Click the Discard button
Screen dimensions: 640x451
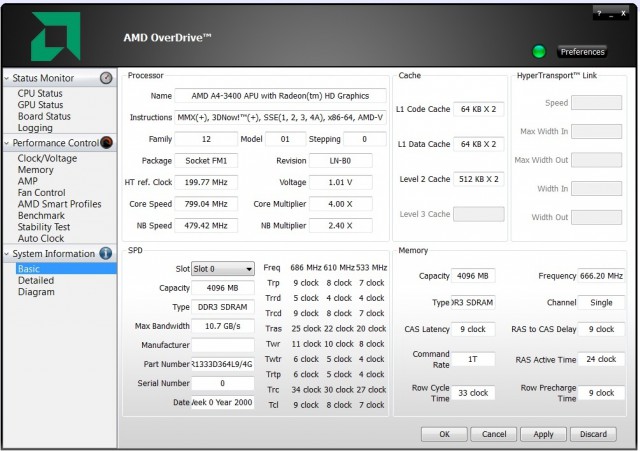593,434
